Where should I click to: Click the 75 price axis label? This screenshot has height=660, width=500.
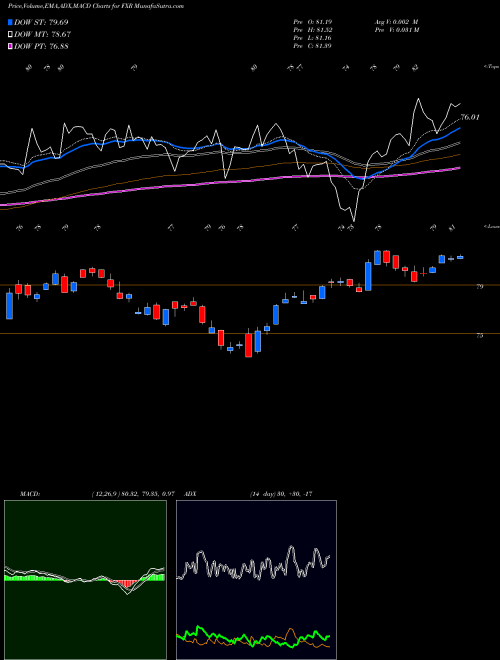[x=479, y=336]
